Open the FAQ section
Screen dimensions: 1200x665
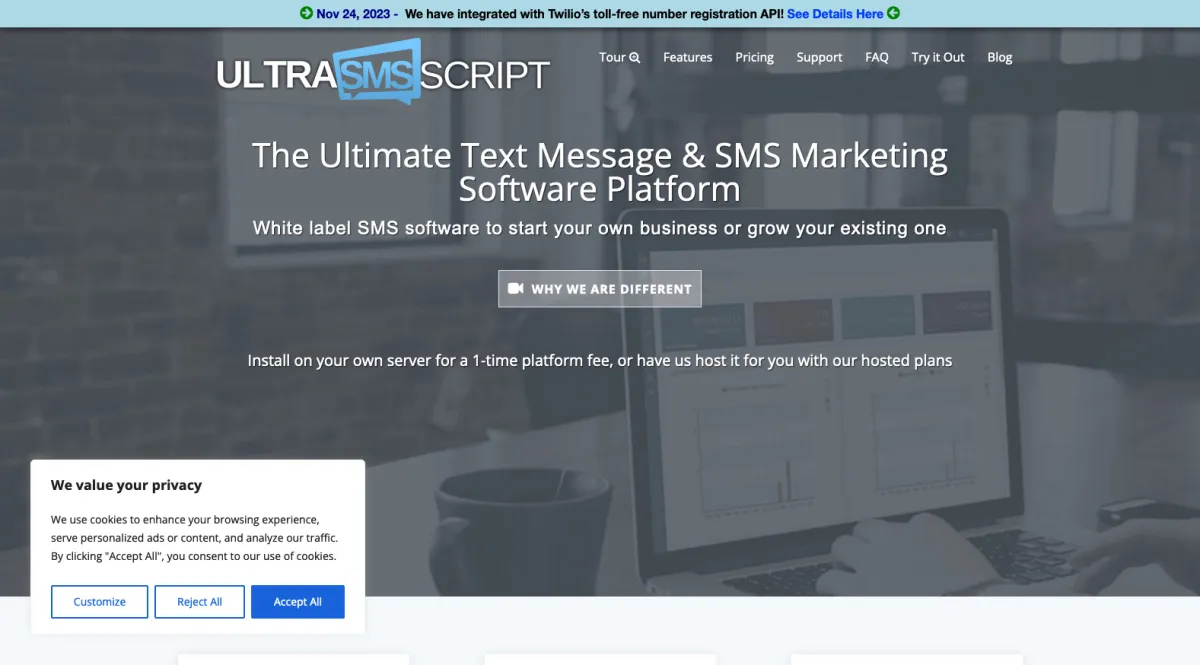[x=876, y=57]
